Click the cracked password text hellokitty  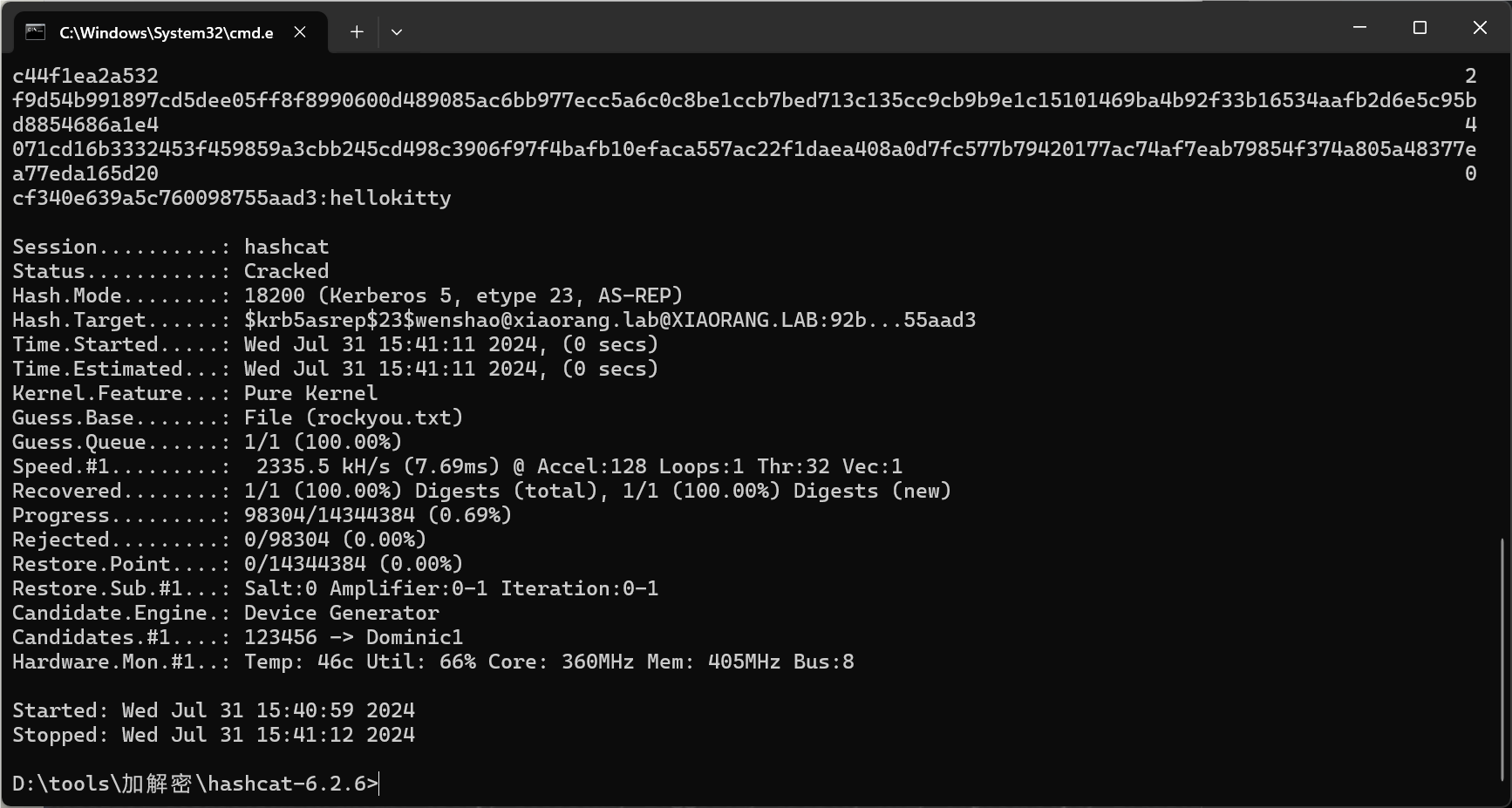391,199
